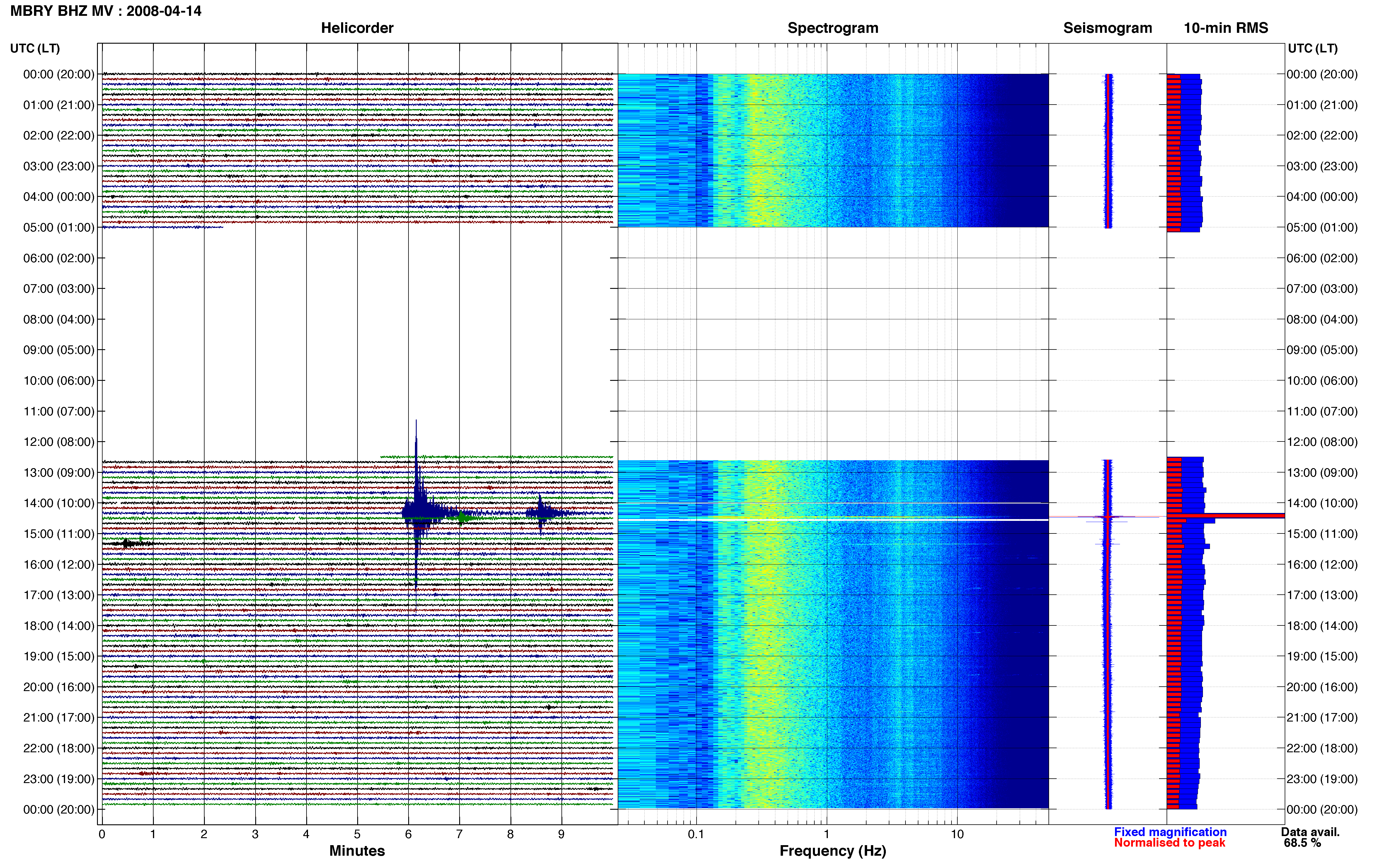Viewport: 1389px width, 868px height.
Task: Click the '9' tick on the Minutes axis
Action: 561,835
